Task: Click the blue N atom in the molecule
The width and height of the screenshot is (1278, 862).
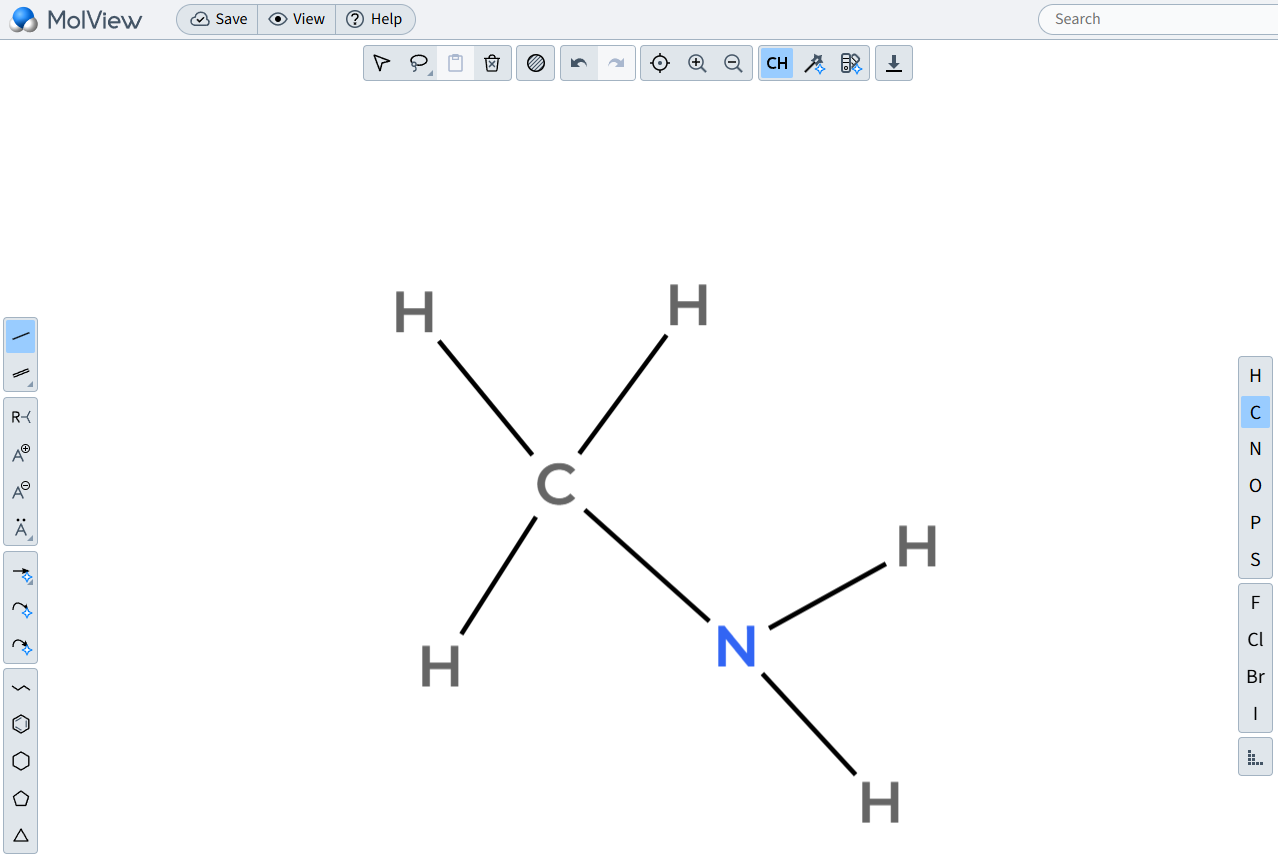Action: (x=736, y=647)
